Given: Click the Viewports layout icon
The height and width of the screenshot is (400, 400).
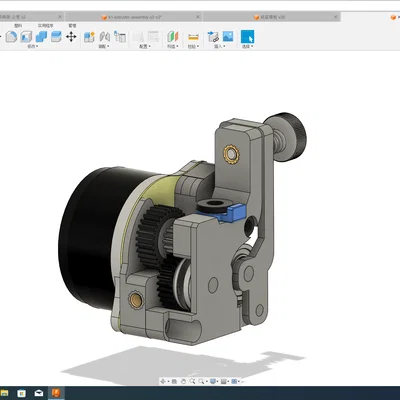Looking at the screenshot, I should point(234,381).
